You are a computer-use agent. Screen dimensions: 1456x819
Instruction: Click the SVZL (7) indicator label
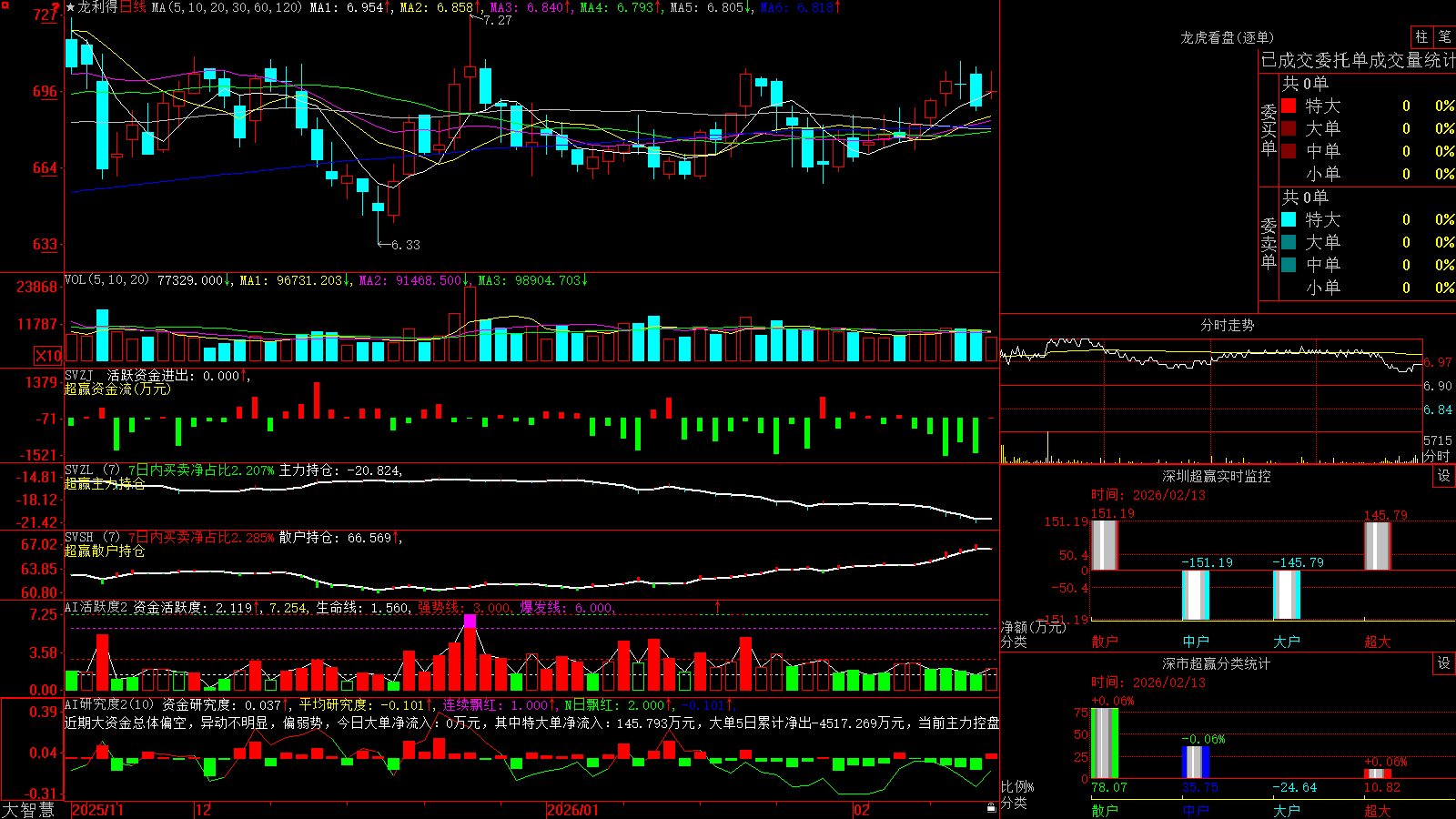[x=92, y=470]
